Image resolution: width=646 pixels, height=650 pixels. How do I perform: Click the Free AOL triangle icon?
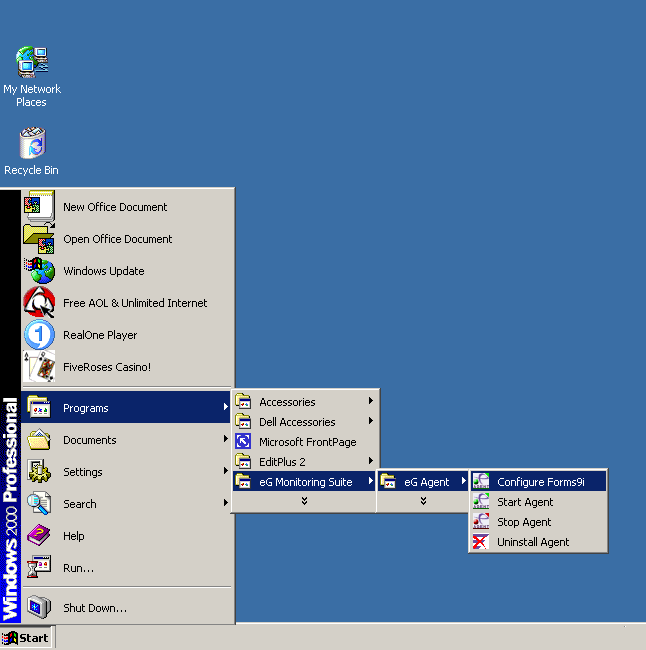click(39, 303)
